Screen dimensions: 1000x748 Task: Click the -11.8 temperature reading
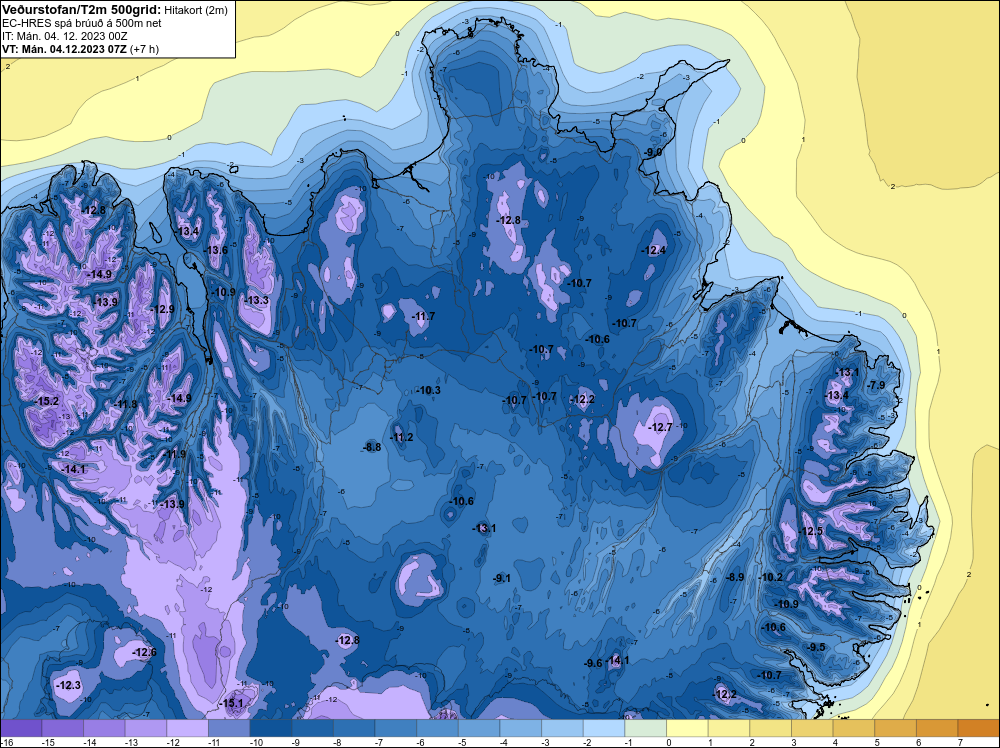coord(126,404)
